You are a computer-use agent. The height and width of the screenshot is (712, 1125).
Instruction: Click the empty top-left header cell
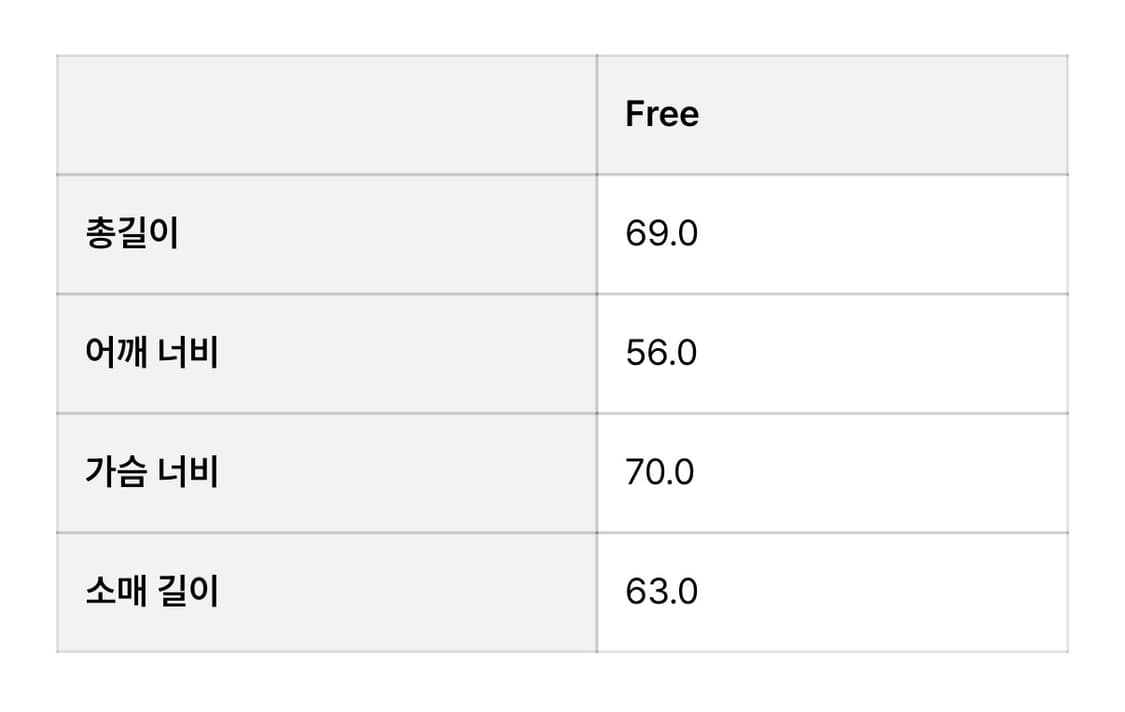tap(326, 114)
